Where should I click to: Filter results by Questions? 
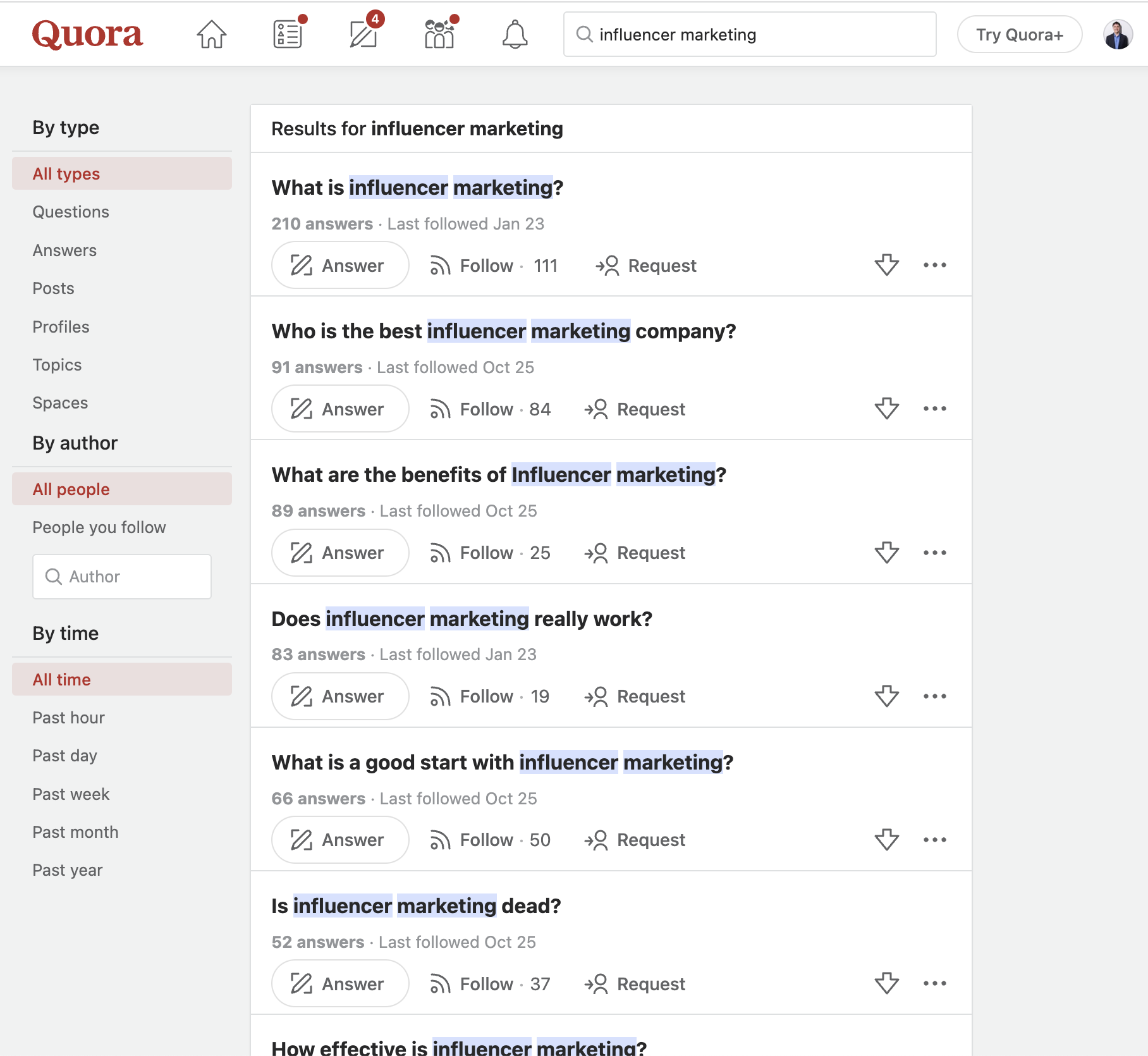71,212
